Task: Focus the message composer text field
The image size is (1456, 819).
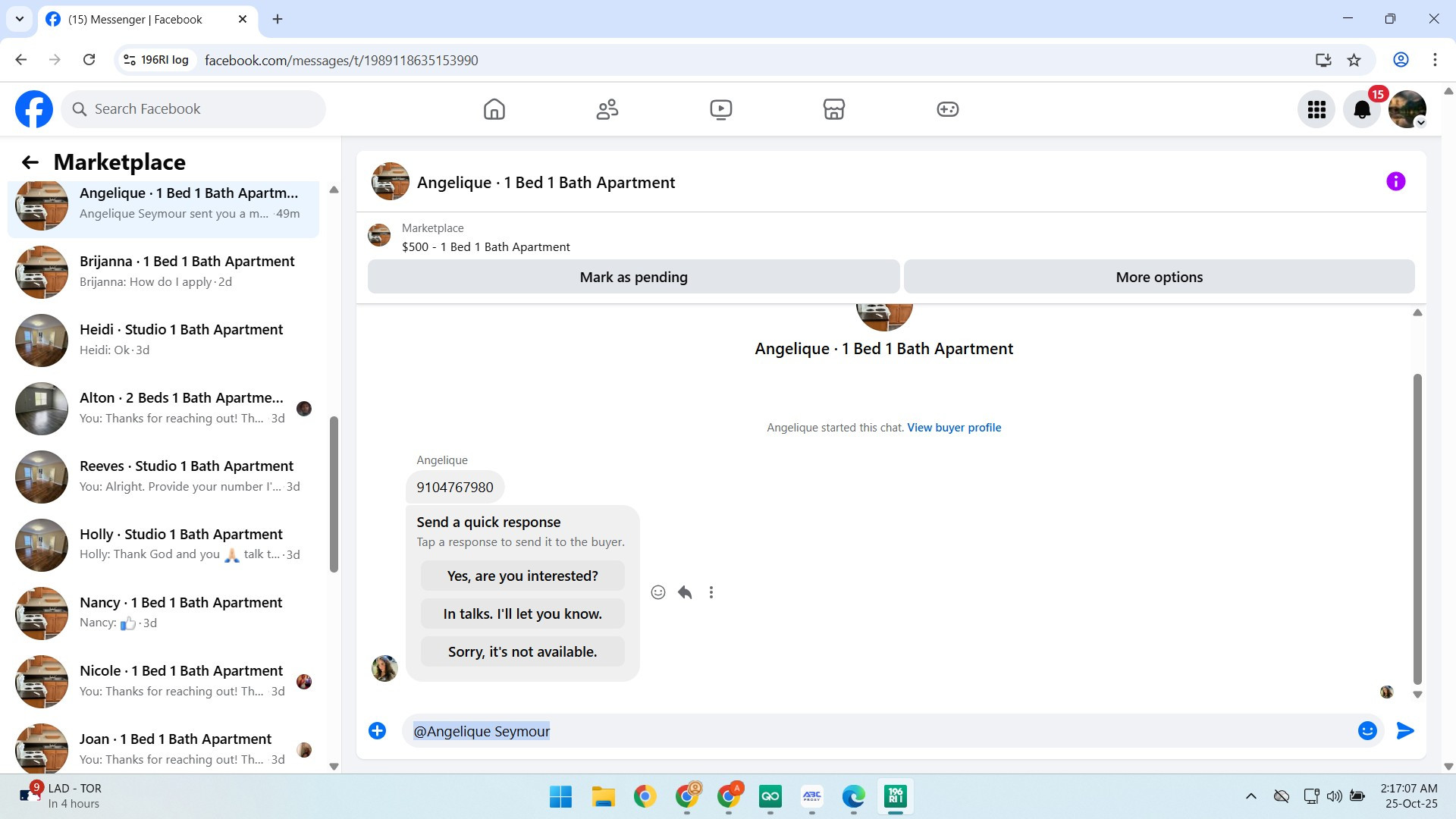Action: coord(880,731)
